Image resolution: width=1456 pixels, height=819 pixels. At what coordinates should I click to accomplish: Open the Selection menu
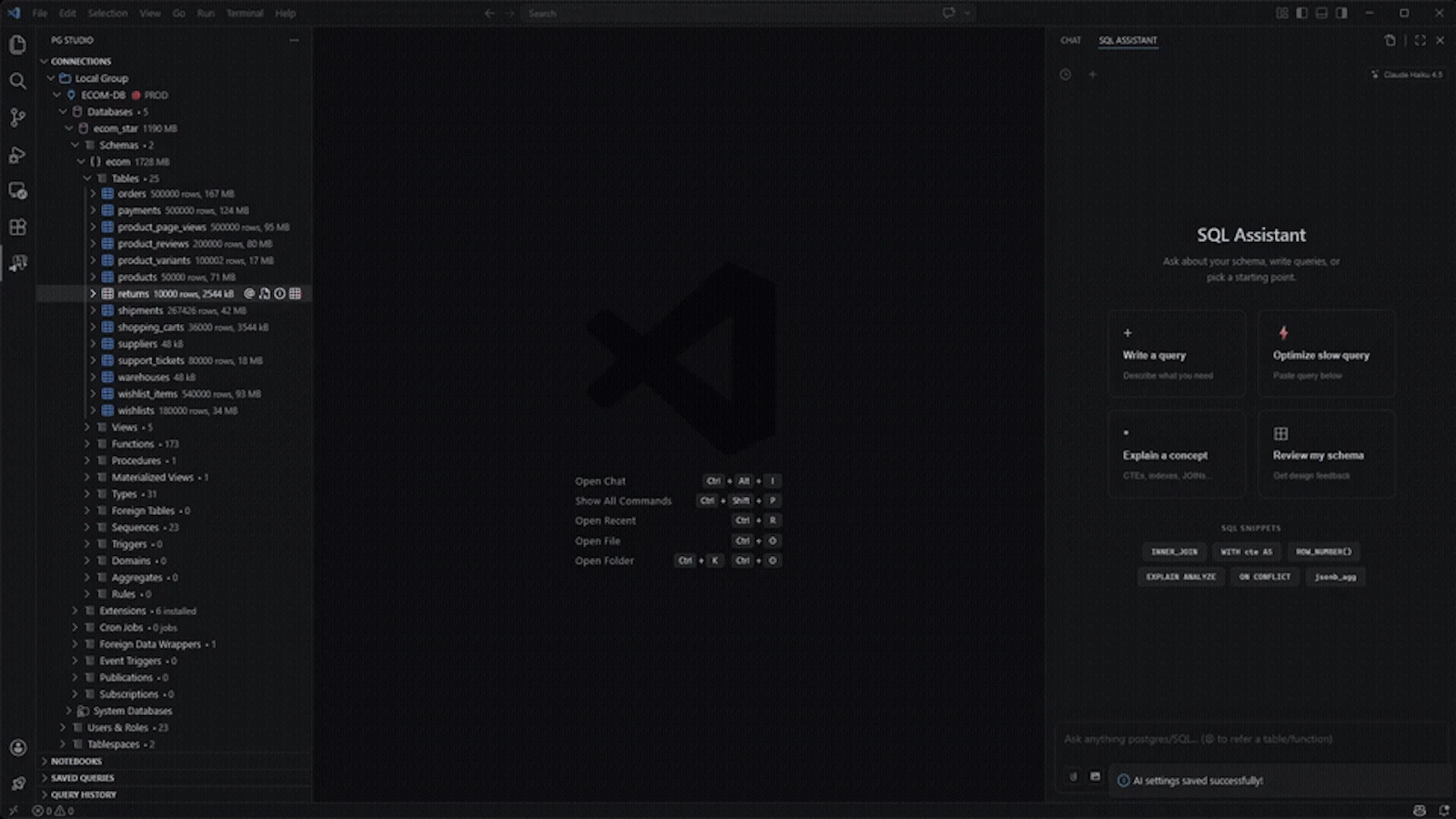point(107,14)
